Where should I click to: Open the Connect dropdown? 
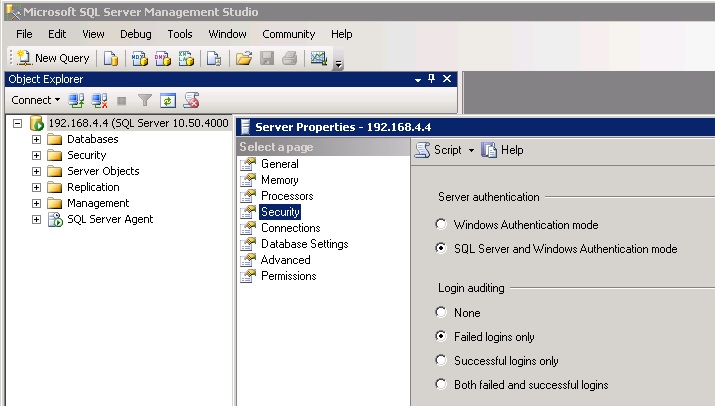coord(36,100)
